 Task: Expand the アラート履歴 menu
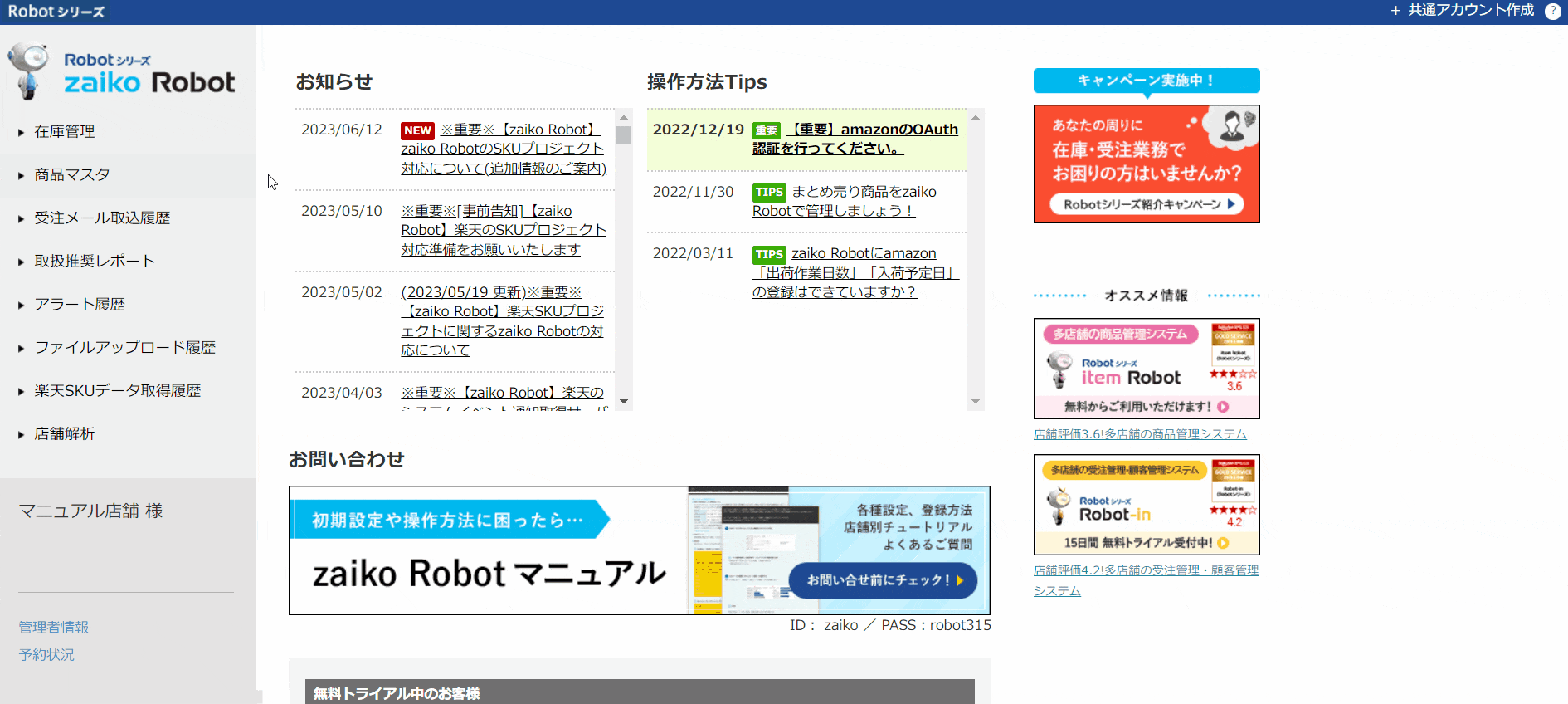coord(128,305)
